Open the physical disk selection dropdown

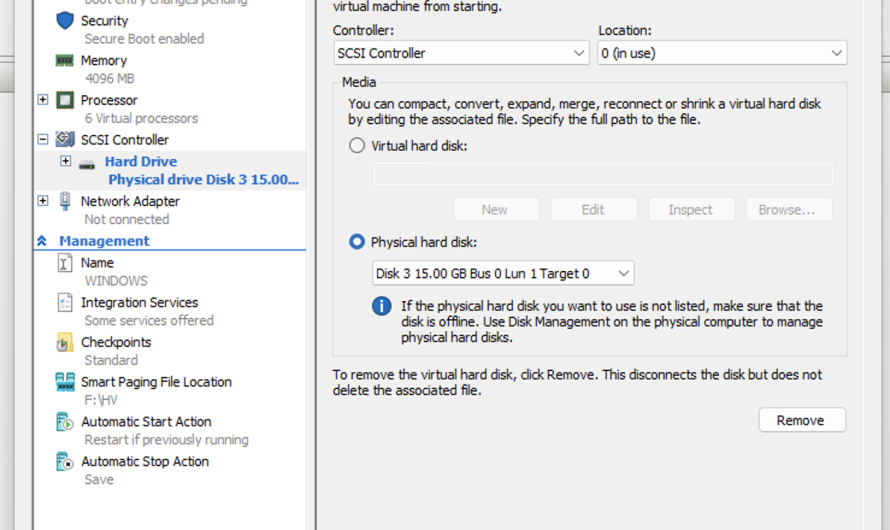coord(503,273)
